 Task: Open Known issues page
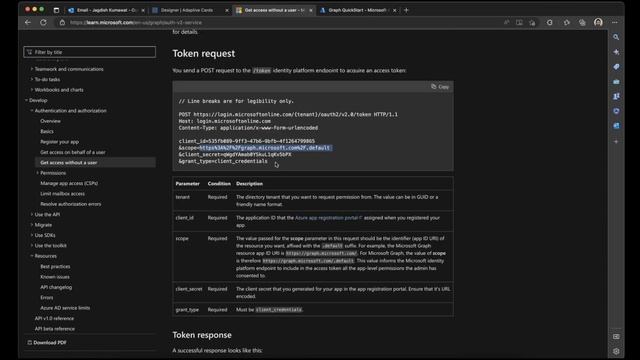(55, 277)
